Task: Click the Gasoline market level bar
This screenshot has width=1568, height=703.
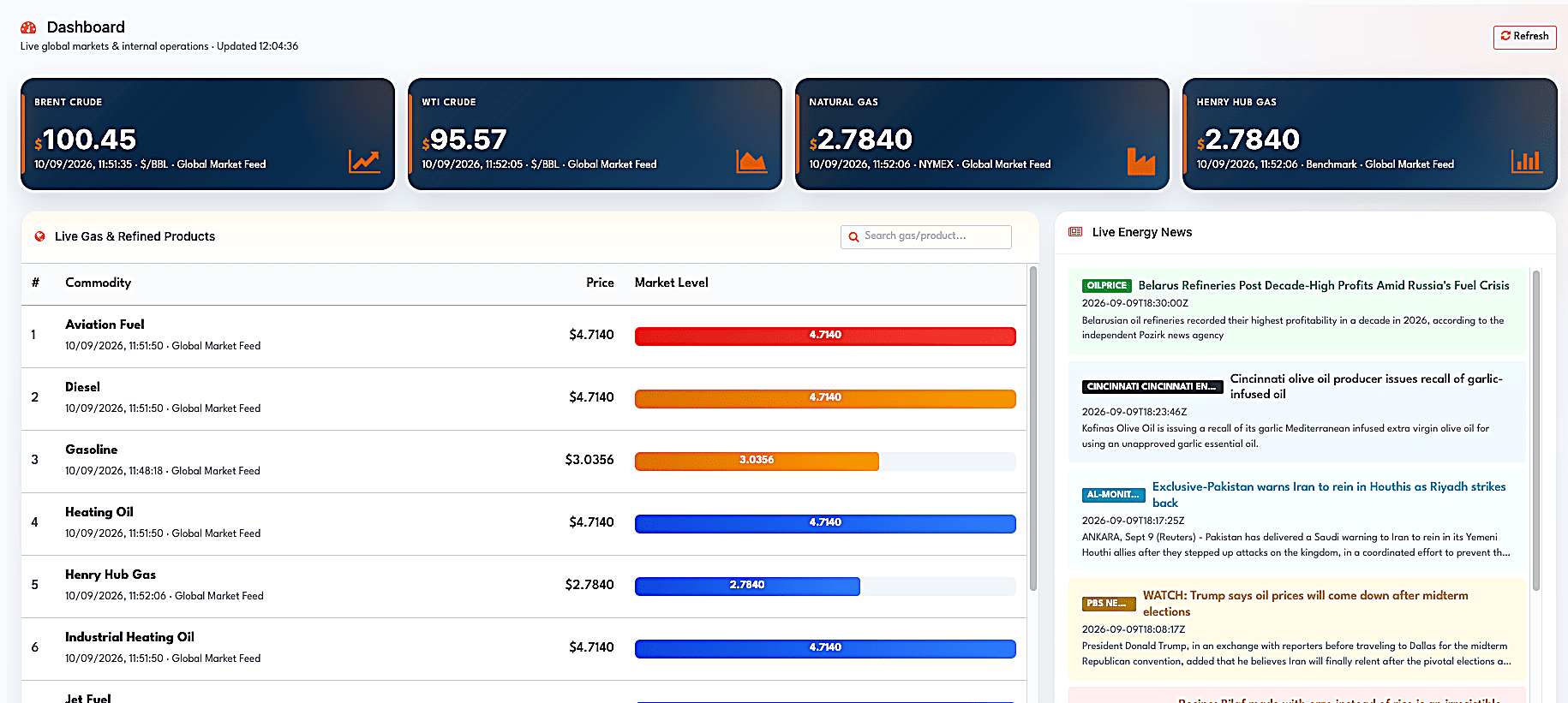Action: 757,461
